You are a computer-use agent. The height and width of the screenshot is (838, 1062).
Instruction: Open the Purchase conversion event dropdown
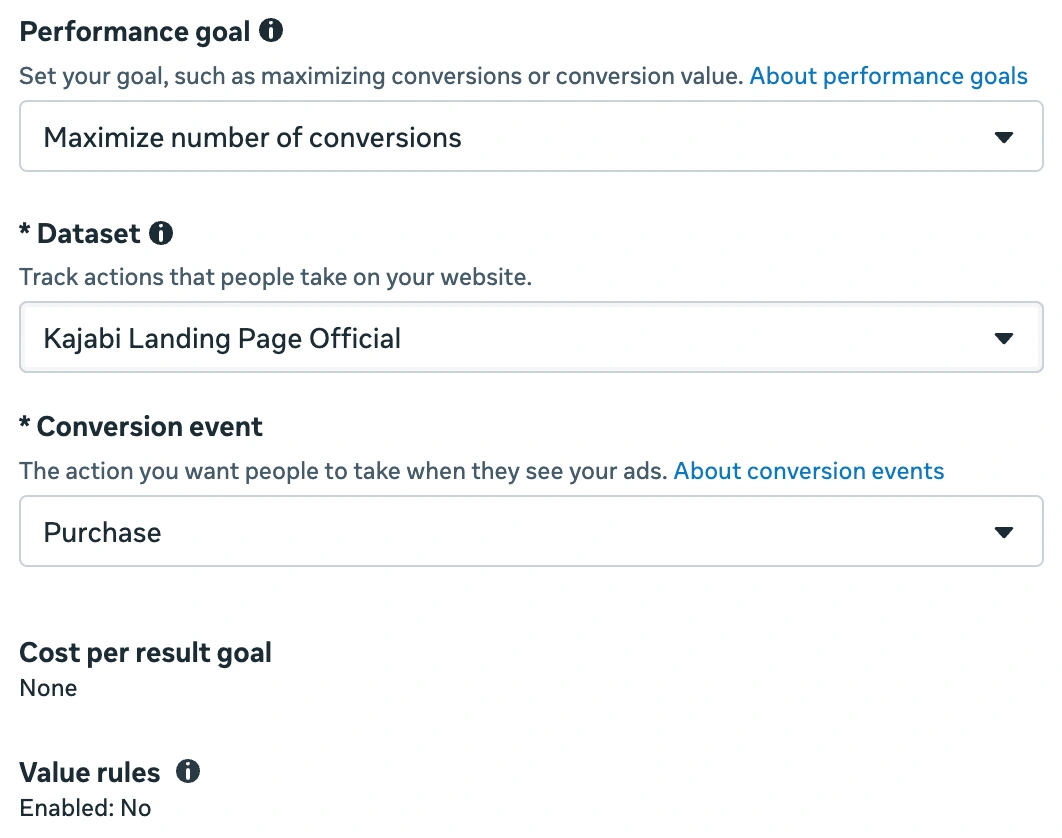click(531, 531)
